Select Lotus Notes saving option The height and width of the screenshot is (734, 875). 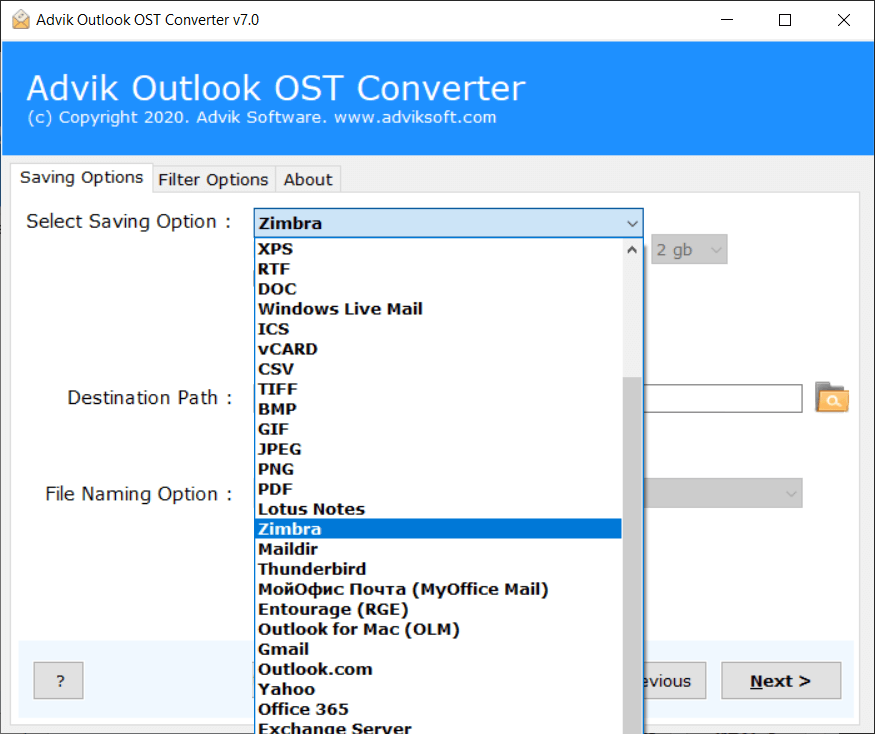pos(438,510)
